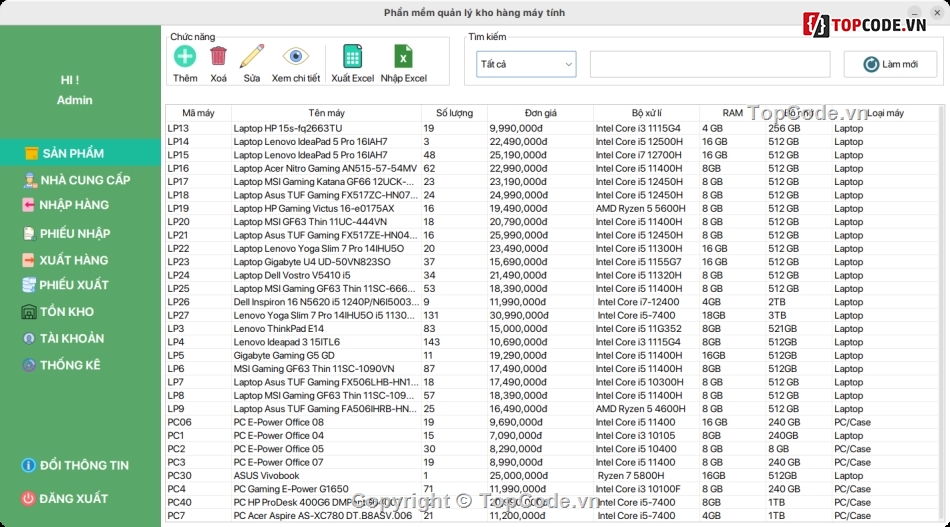Image resolution: width=950 pixels, height=527 pixels.
Task: Click the Làm mới refresh button
Action: 890,64
